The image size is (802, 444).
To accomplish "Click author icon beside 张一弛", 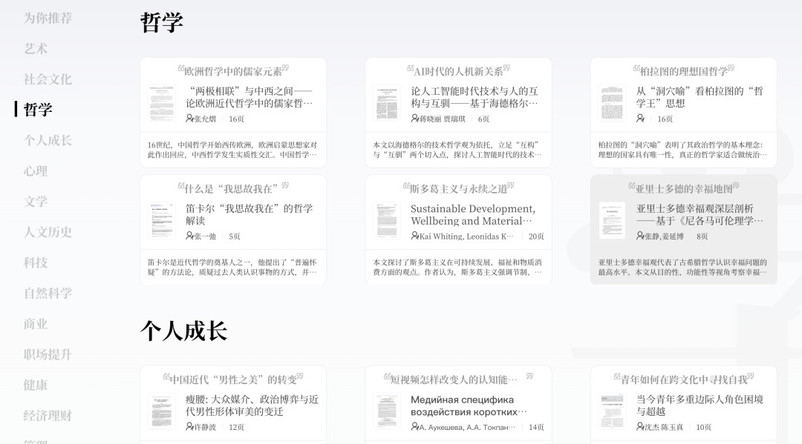I will tap(190, 236).
